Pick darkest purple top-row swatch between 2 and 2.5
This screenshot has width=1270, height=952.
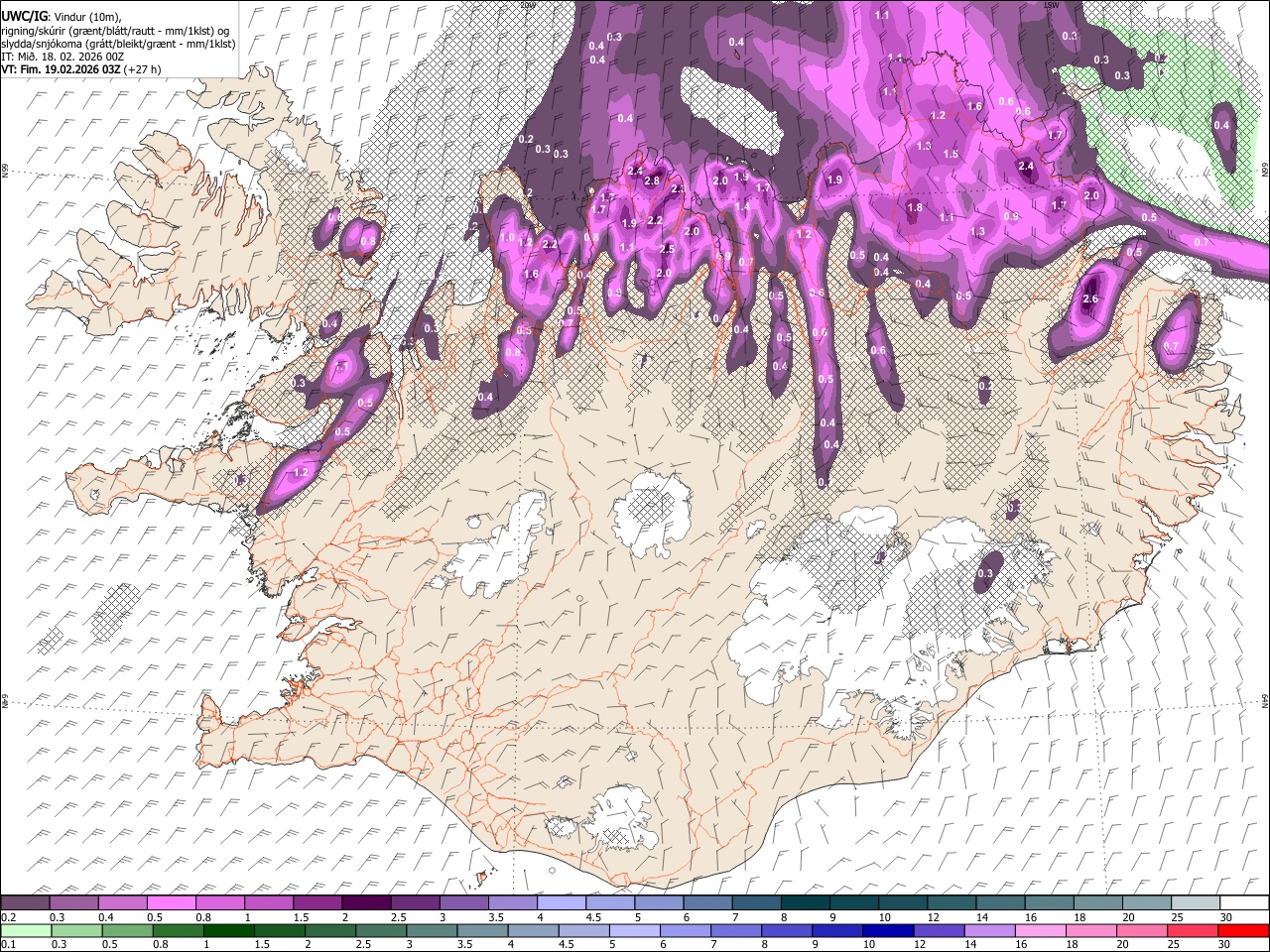coord(366,903)
